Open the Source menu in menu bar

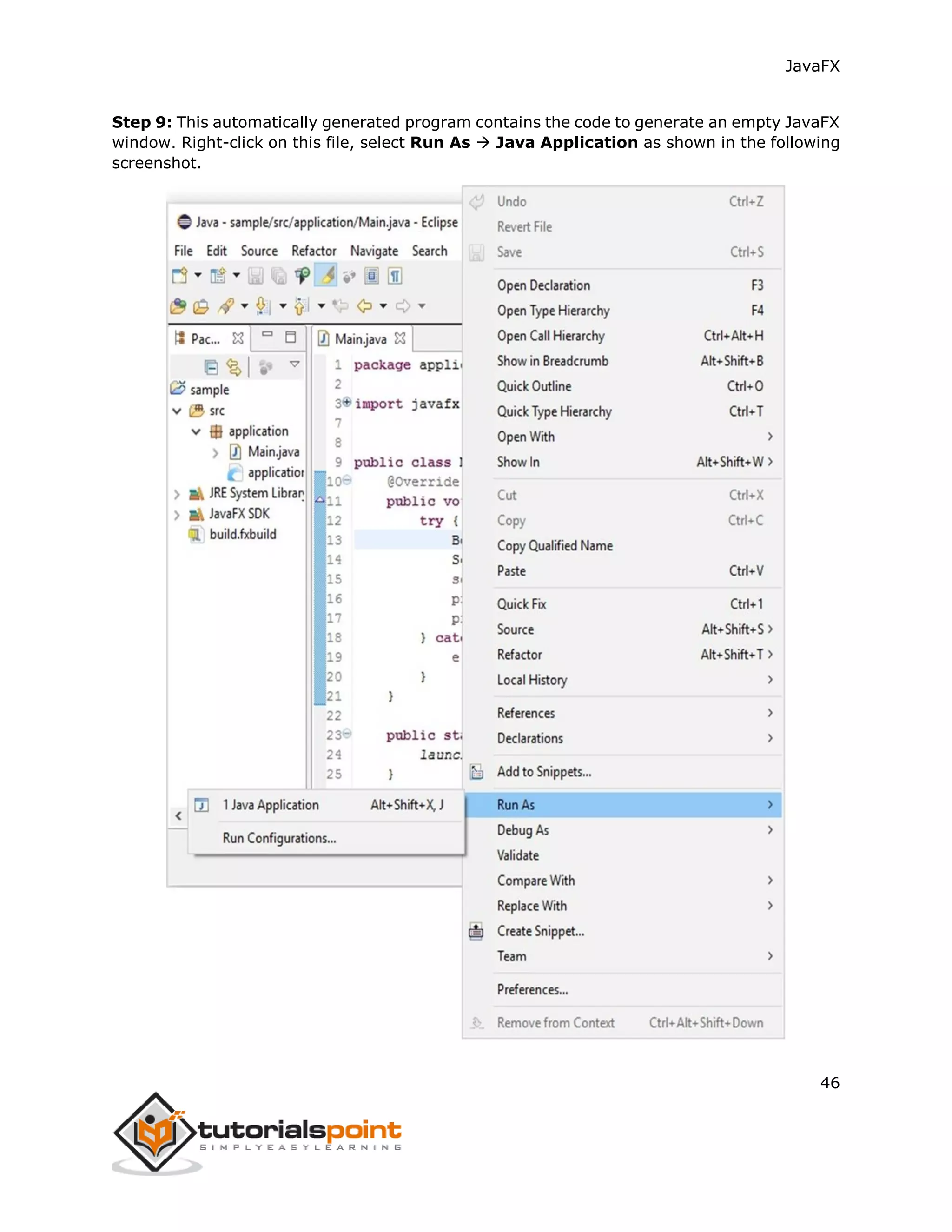pos(259,251)
